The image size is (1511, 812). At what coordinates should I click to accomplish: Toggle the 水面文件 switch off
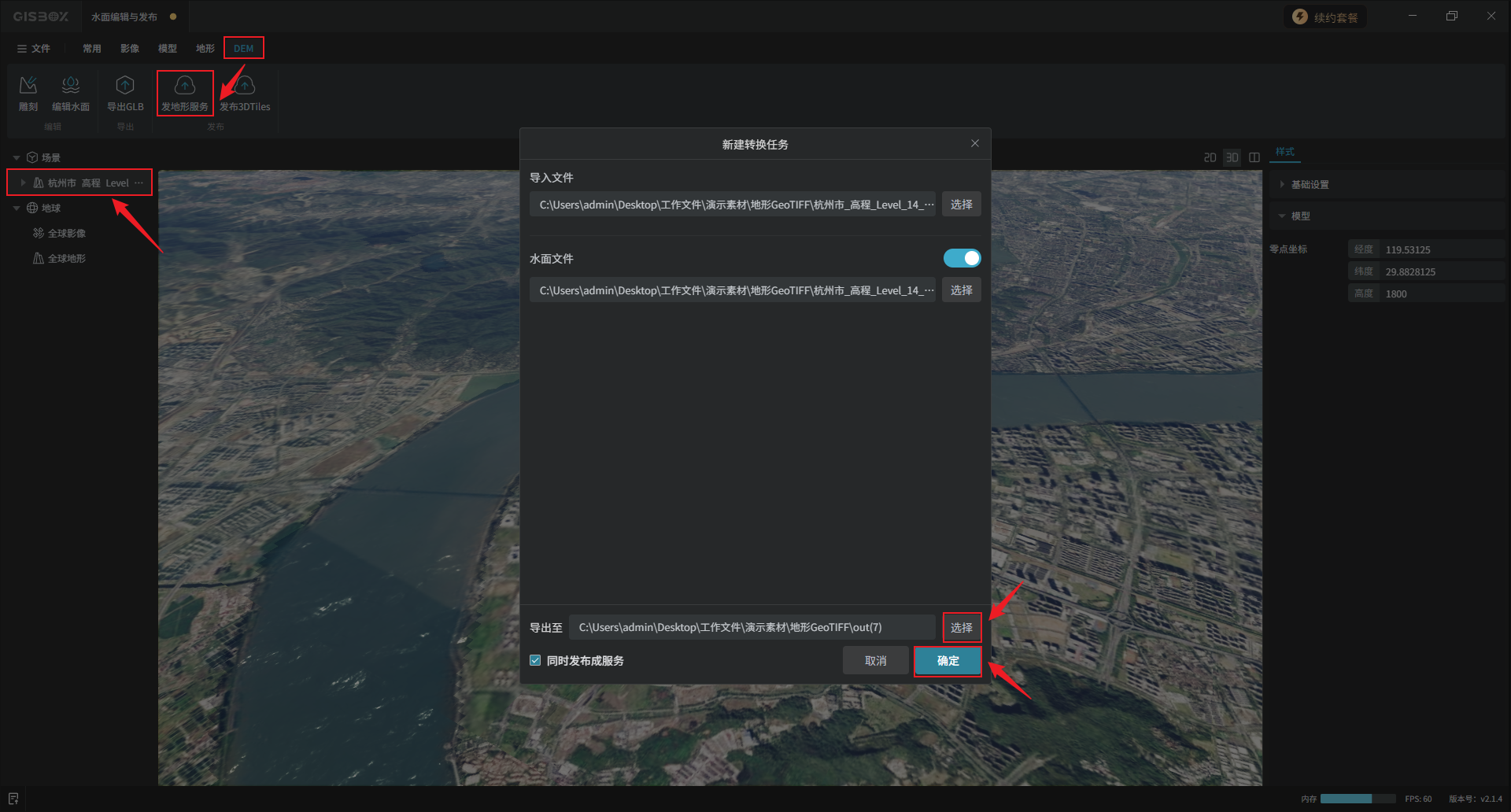[x=962, y=258]
